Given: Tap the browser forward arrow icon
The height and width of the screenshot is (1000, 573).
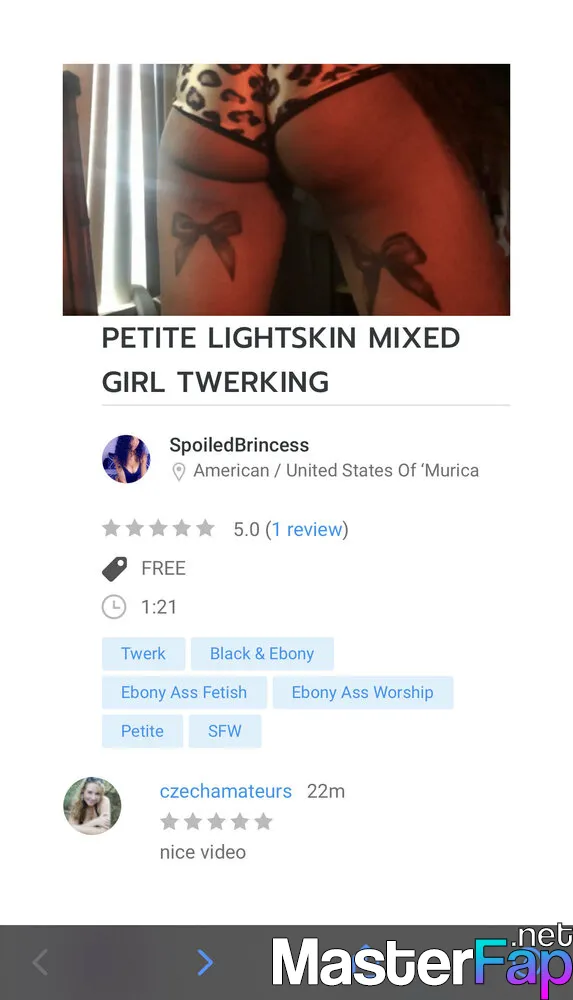Looking at the screenshot, I should point(205,962).
